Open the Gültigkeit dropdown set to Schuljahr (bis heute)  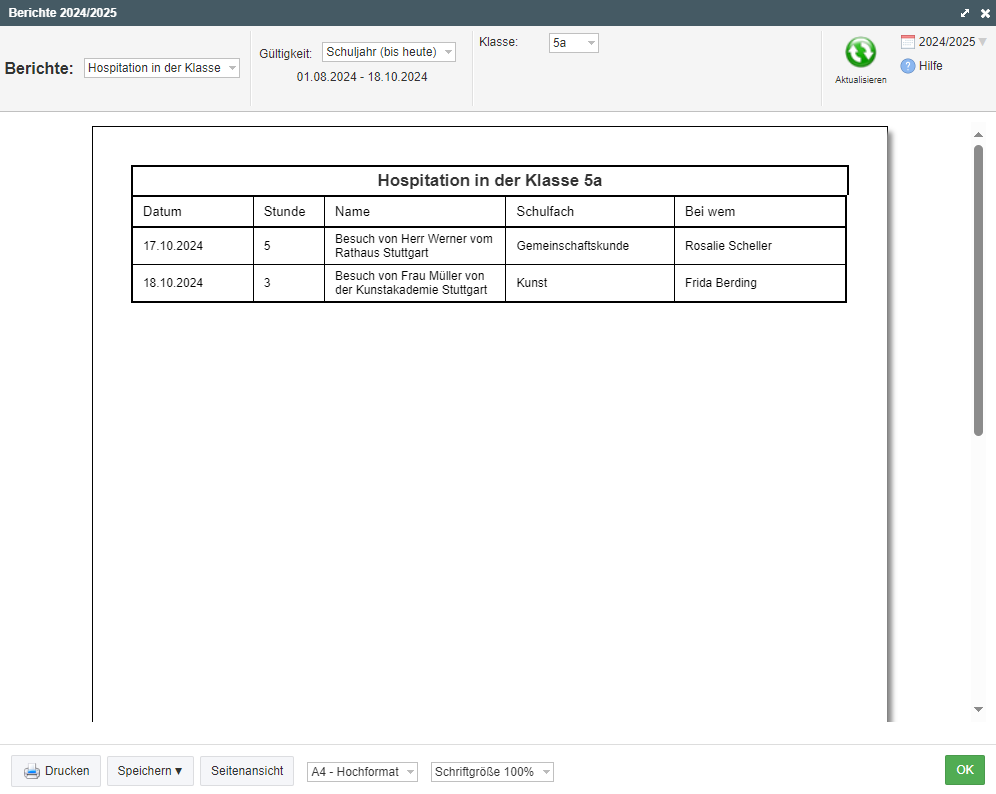(389, 52)
